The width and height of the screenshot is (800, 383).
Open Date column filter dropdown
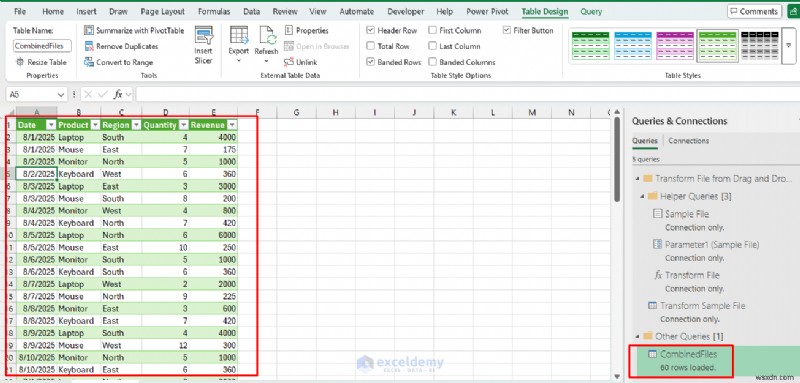[x=51, y=125]
